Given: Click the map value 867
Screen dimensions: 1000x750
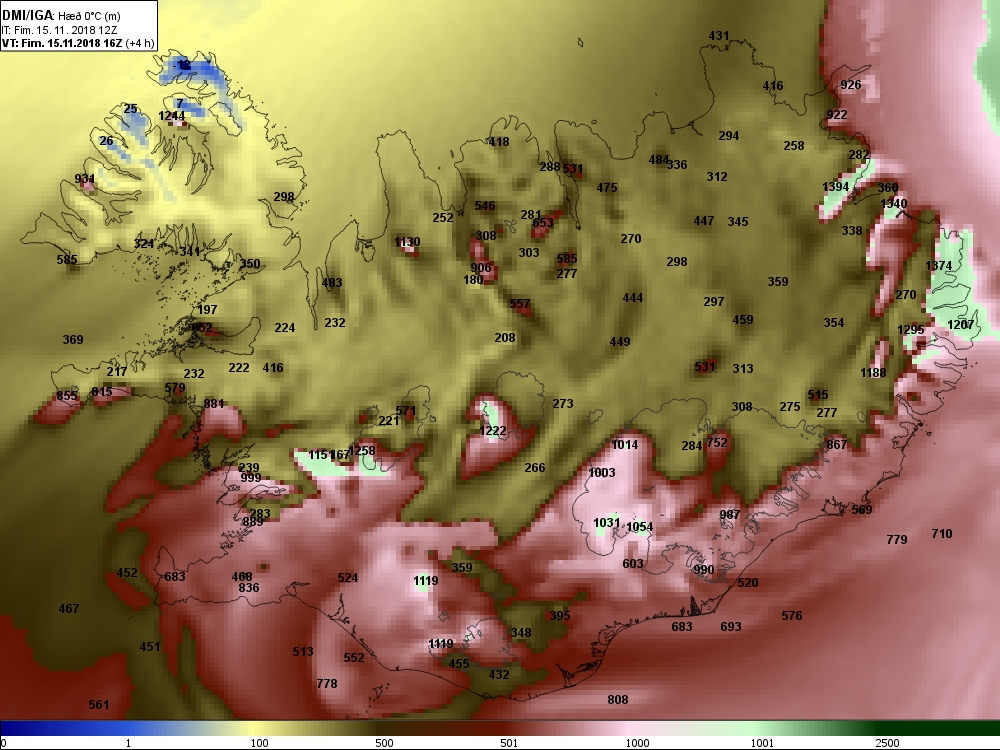Looking at the screenshot, I should click(x=837, y=445).
